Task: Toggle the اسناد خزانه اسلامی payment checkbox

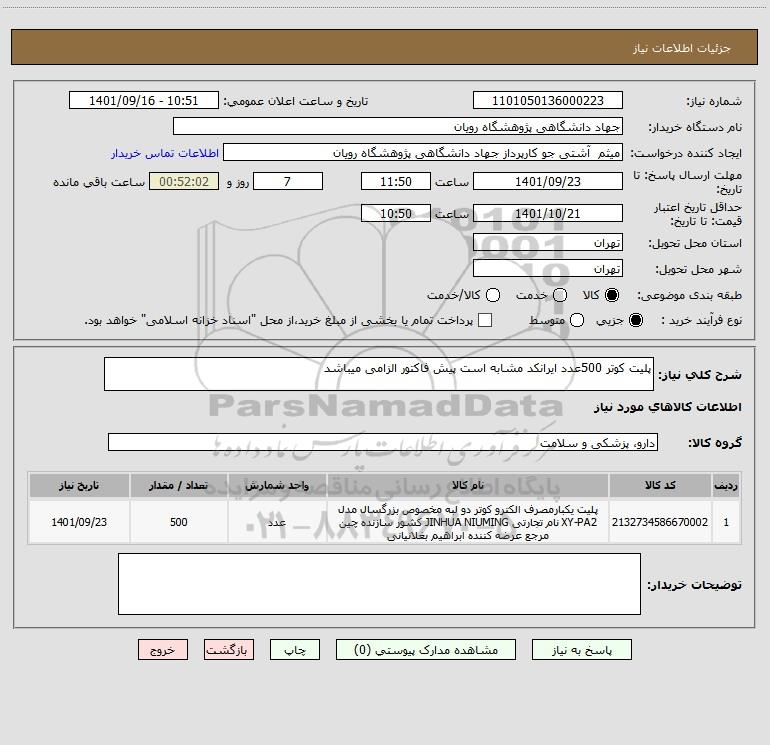Action: pos(485,320)
